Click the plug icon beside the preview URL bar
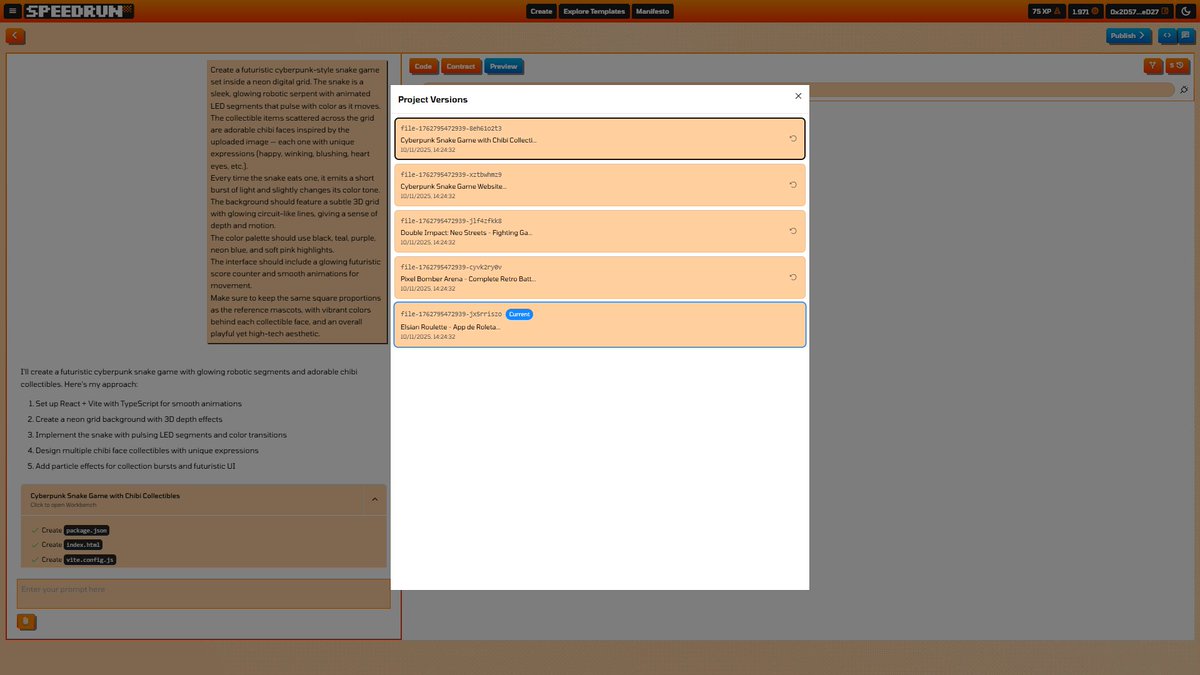 coord(1184,89)
